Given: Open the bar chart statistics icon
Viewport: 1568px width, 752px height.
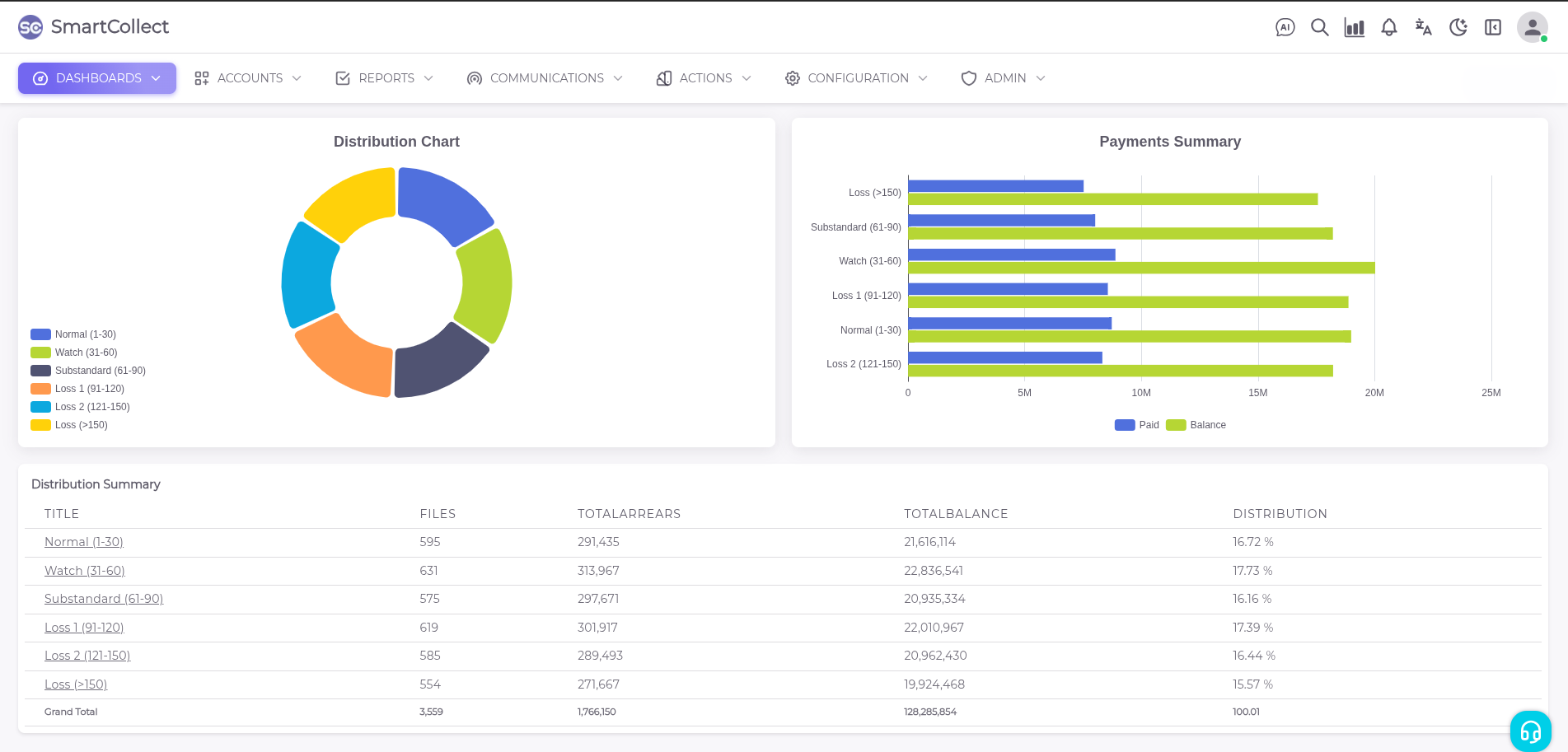Looking at the screenshot, I should coord(1354,27).
